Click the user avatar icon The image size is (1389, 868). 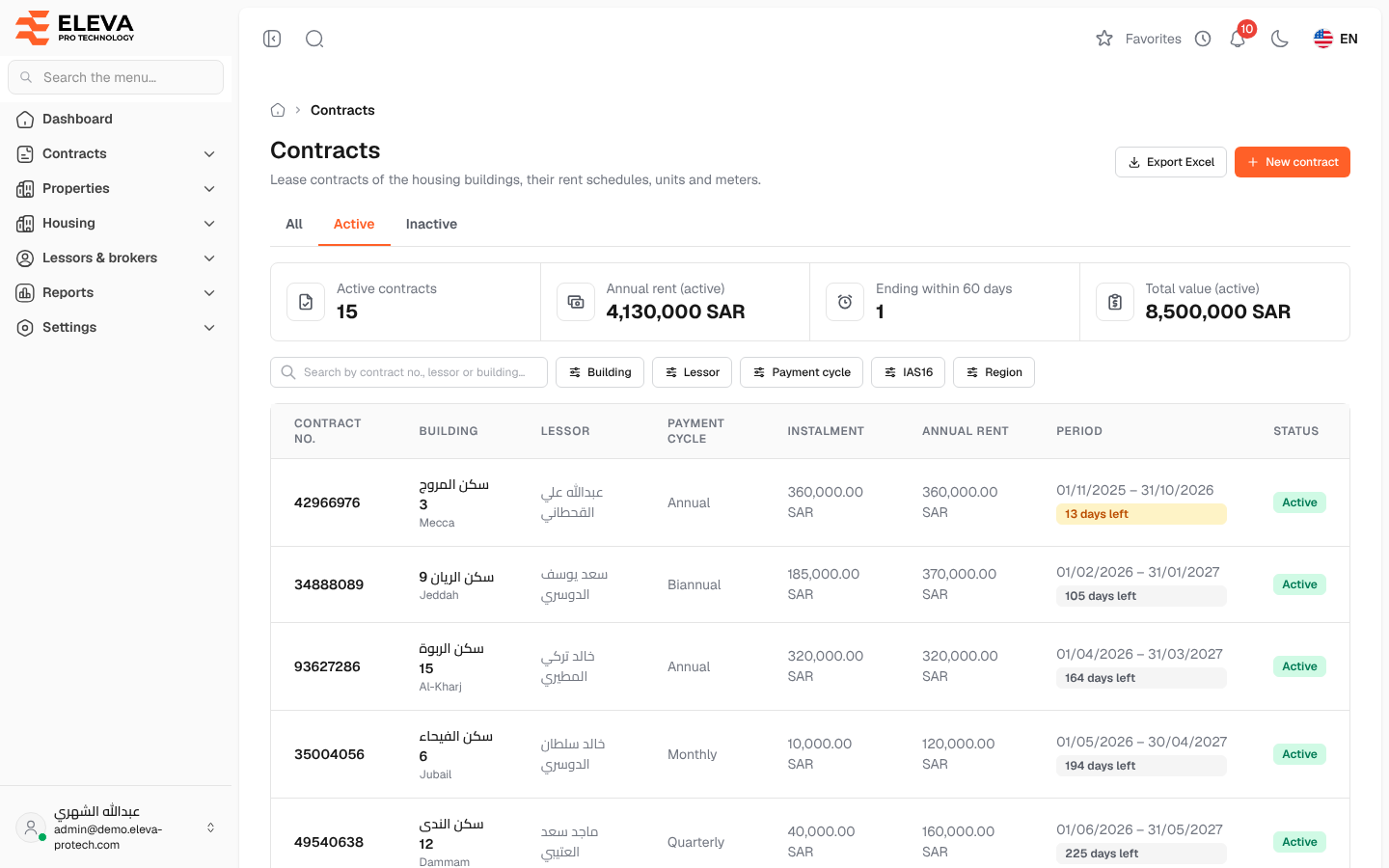pyautogui.click(x=31, y=827)
